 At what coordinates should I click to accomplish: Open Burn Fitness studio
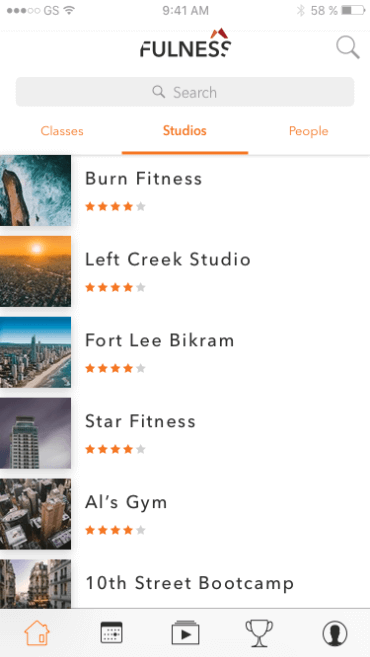[185, 191]
